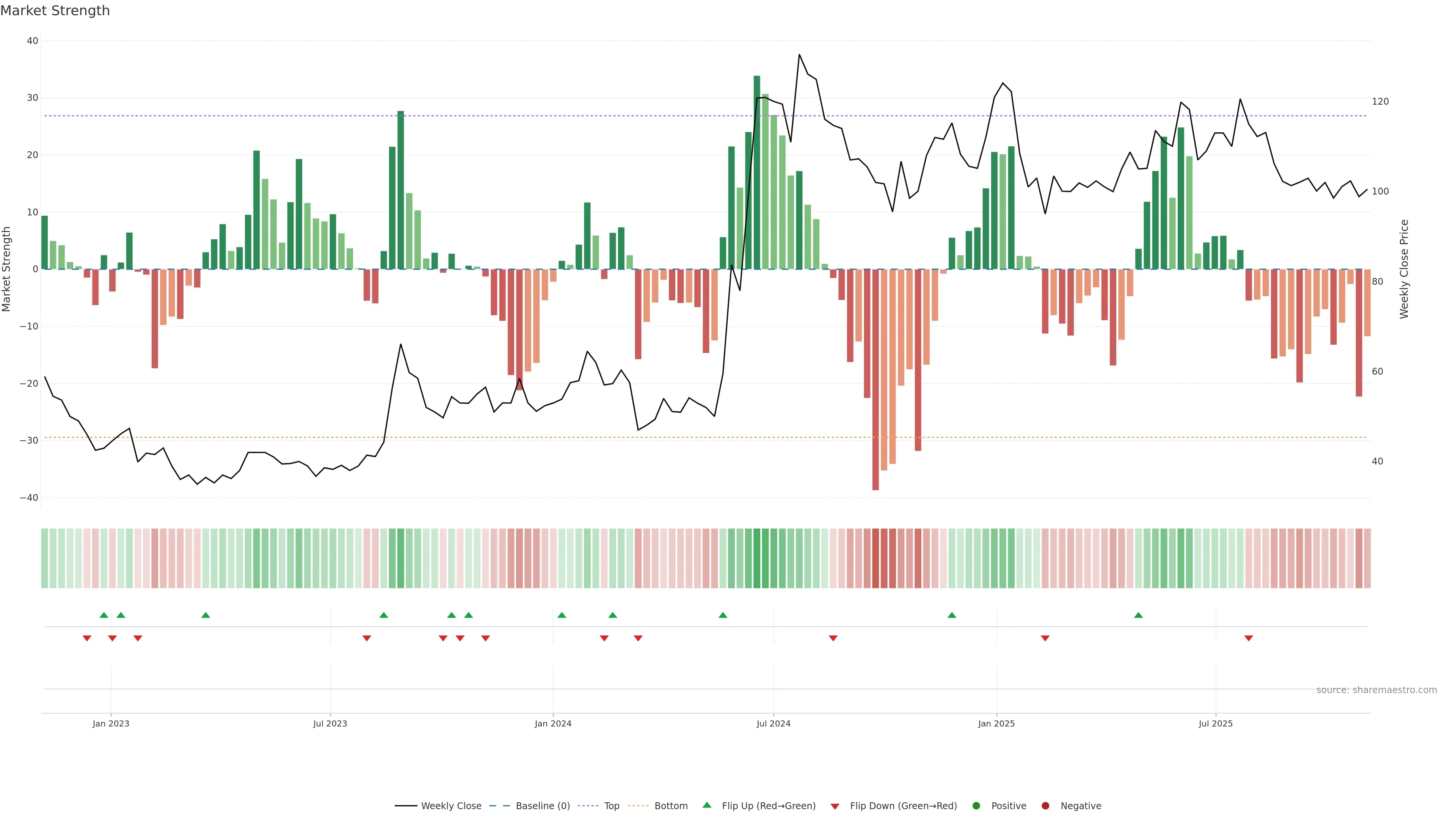Click the last red flip-down triangle marker
1456x819 pixels.
coord(1249,638)
